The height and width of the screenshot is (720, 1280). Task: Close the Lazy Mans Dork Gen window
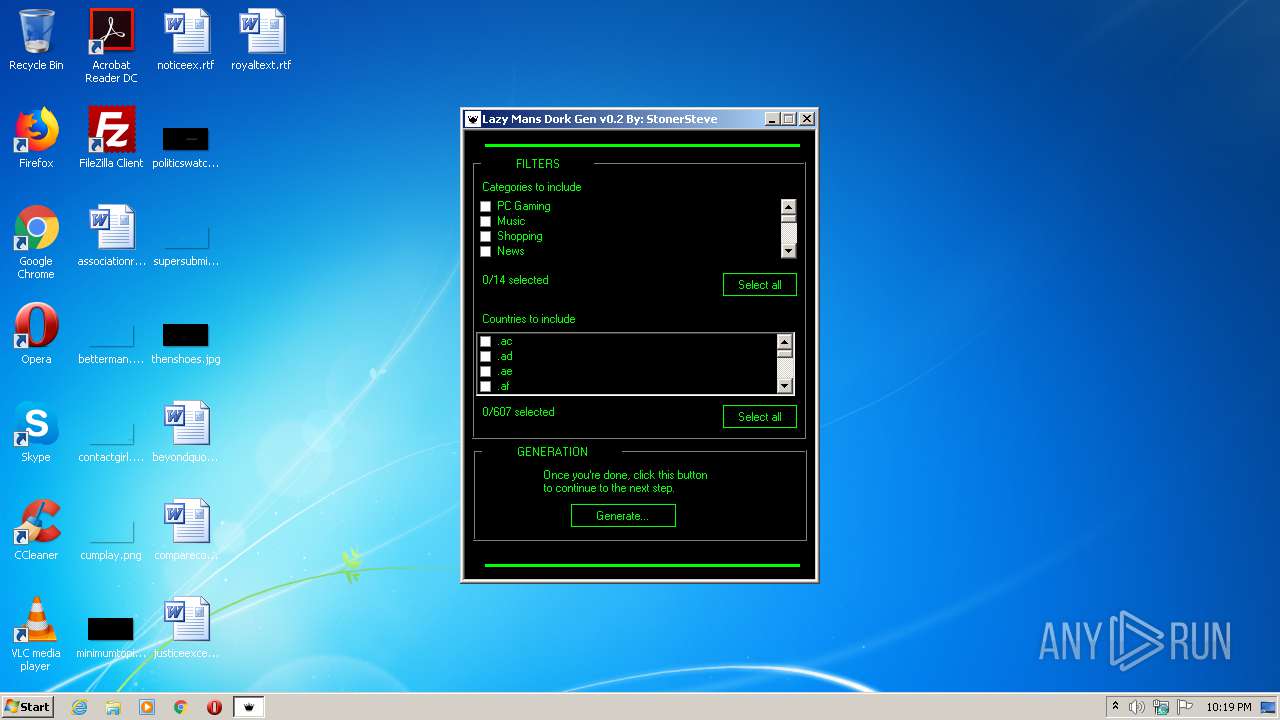point(807,119)
